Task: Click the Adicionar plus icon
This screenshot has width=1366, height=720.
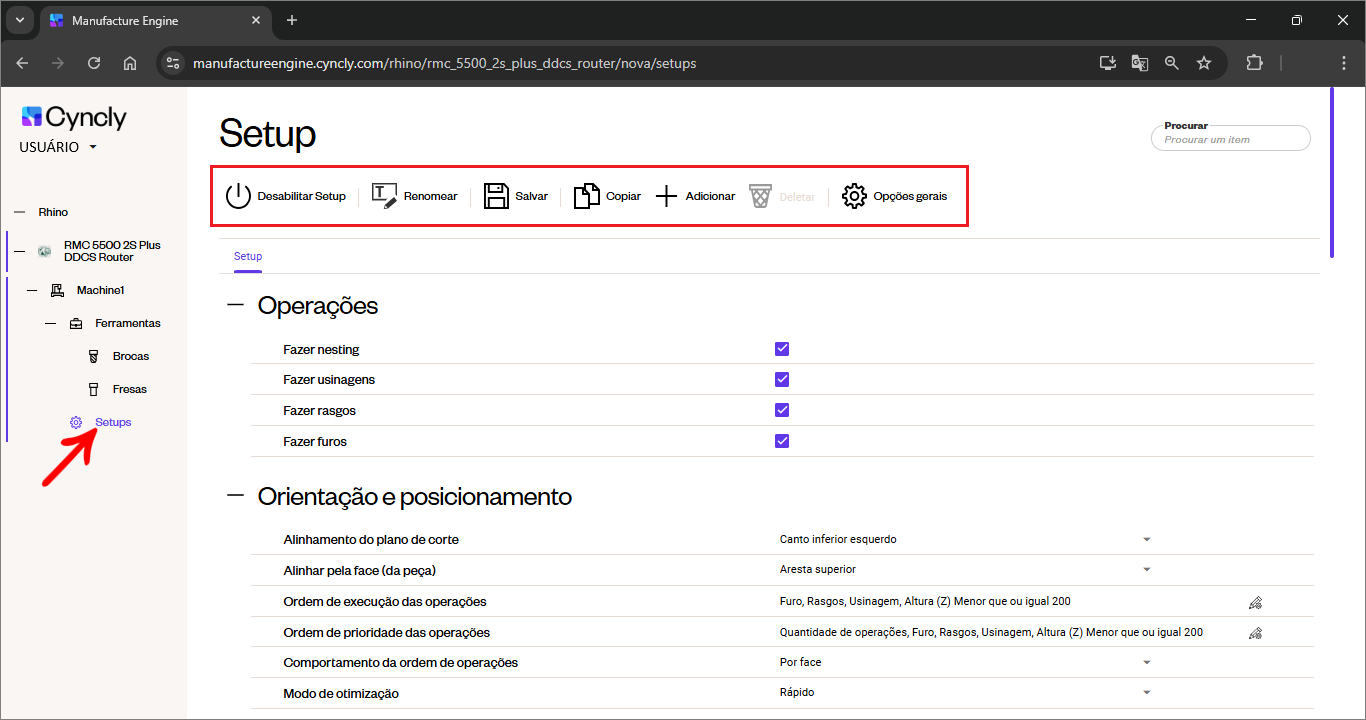Action: [x=667, y=196]
